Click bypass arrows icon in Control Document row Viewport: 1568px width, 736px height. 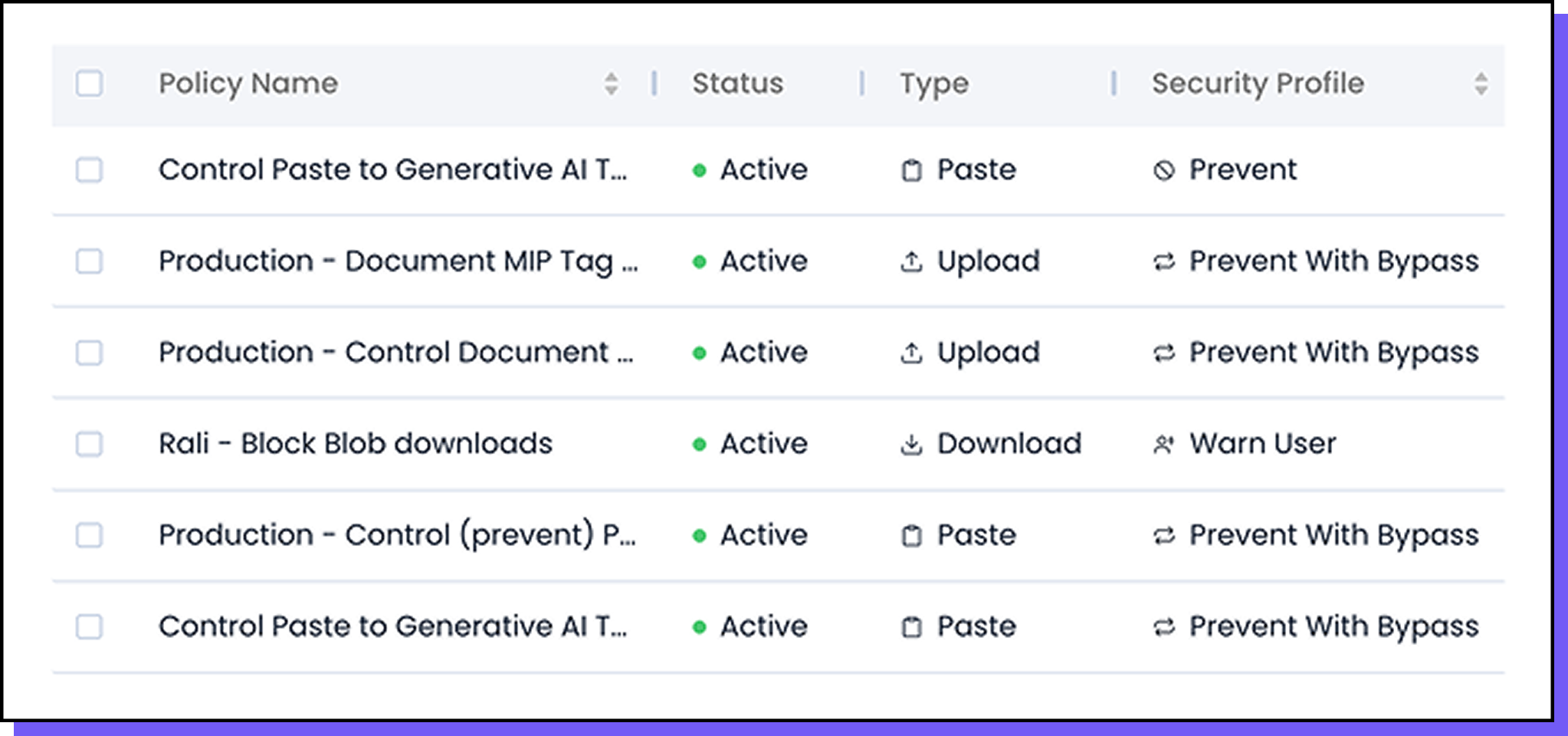pos(1163,353)
